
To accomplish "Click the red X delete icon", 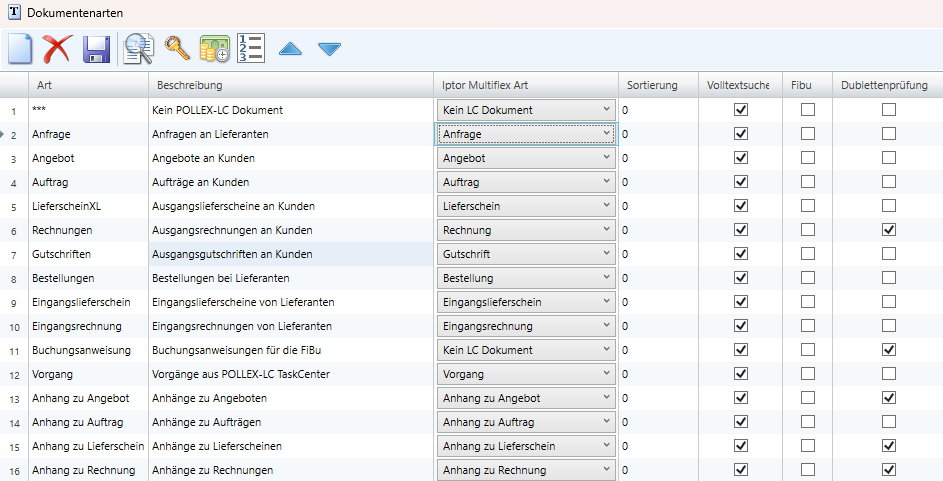I will tap(57, 48).
